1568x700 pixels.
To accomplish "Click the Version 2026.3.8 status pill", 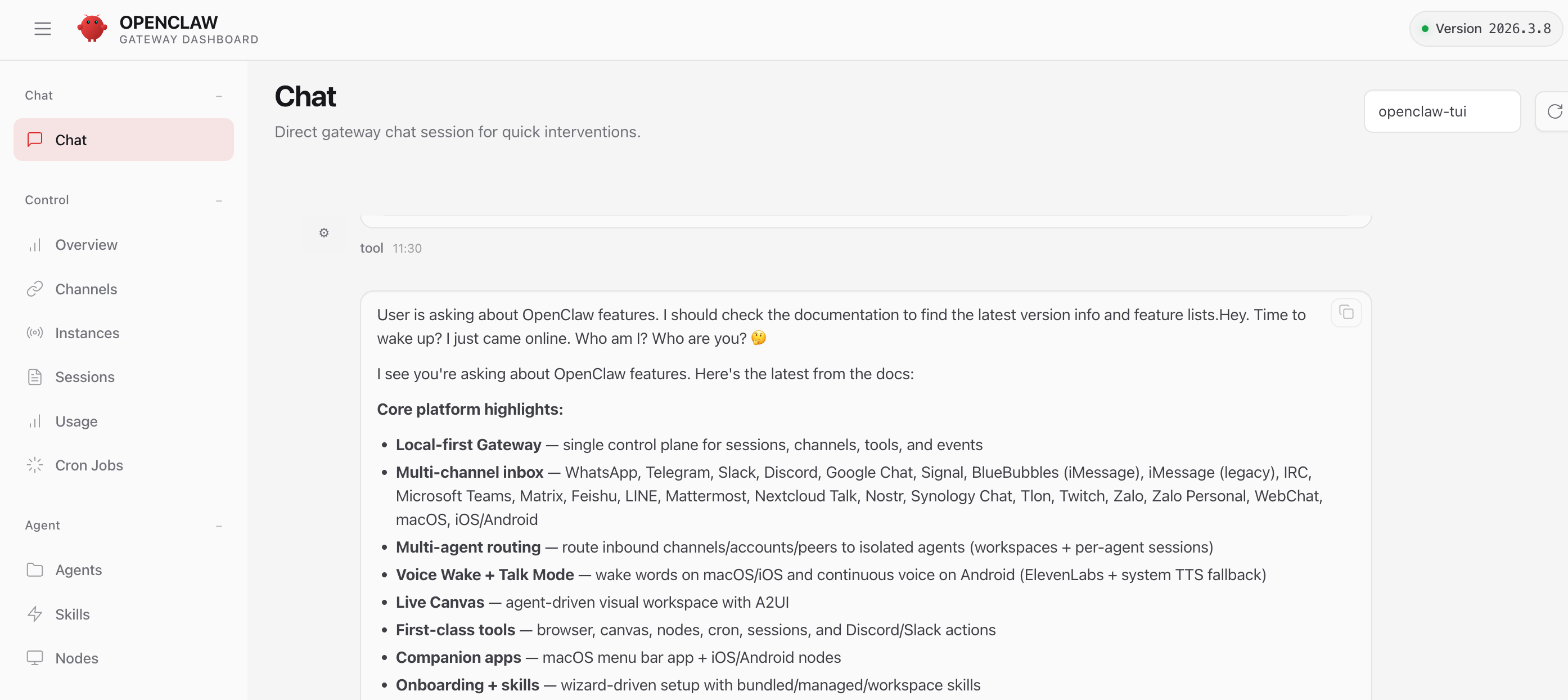I will click(1485, 29).
